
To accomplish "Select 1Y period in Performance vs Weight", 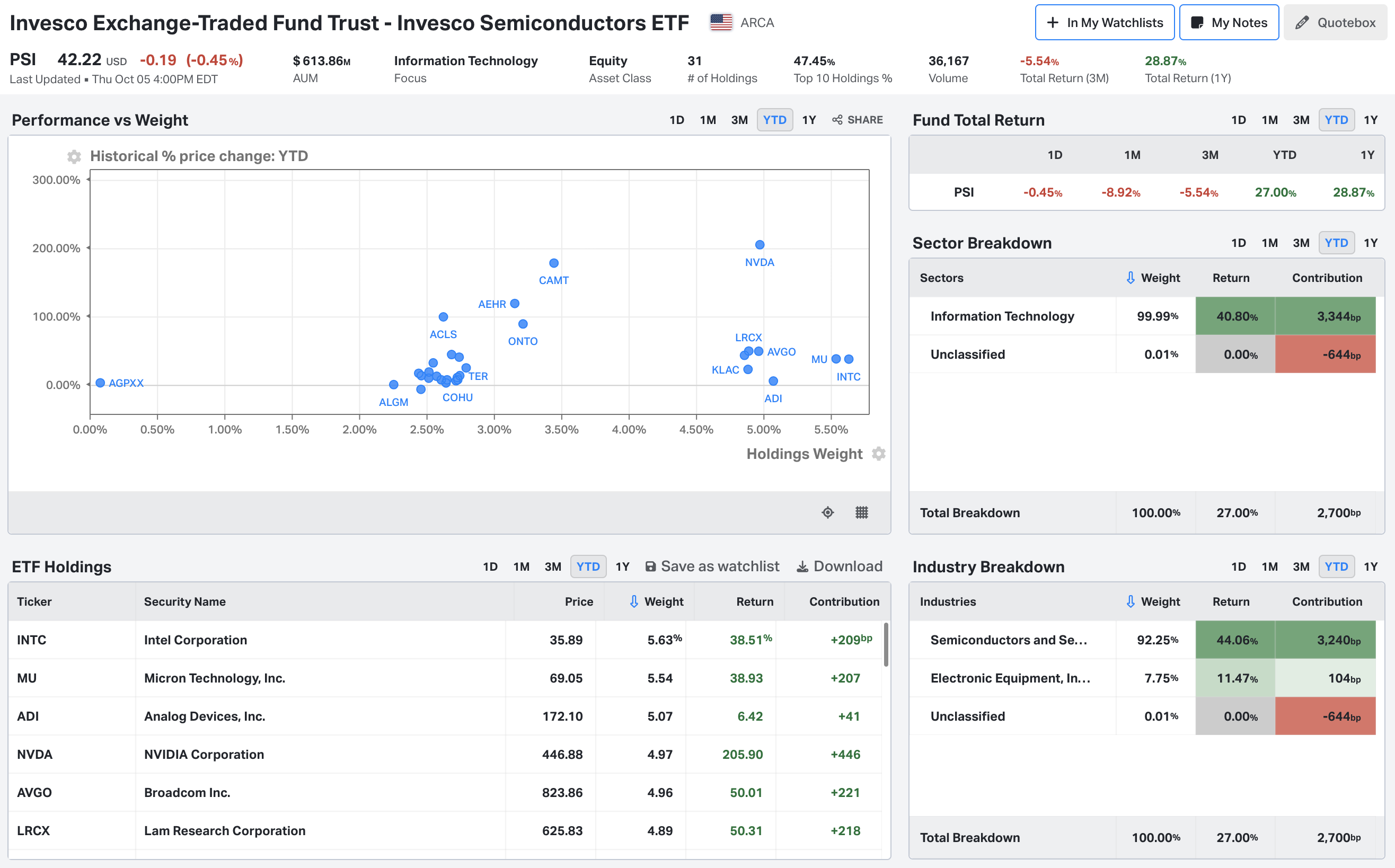I will click(x=809, y=120).
